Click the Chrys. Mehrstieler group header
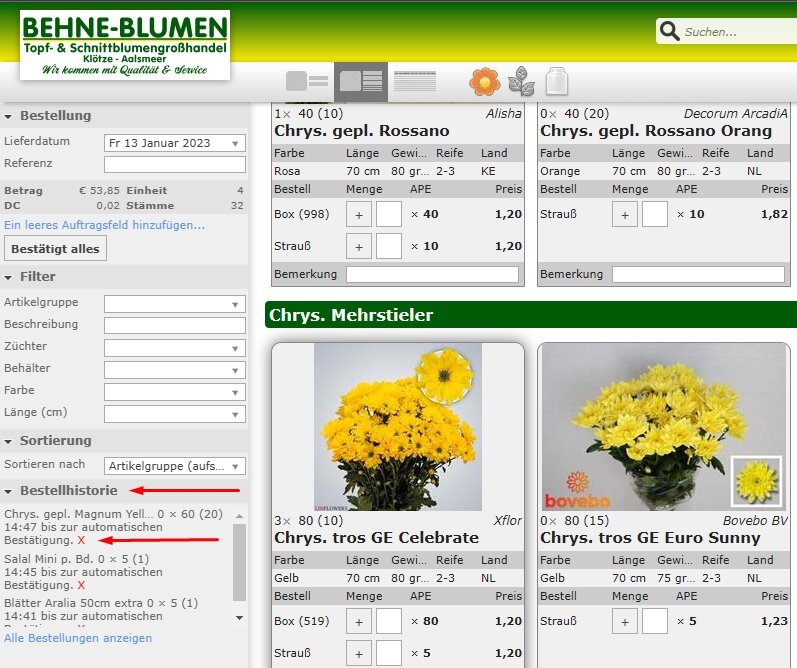797x668 pixels. [531, 315]
